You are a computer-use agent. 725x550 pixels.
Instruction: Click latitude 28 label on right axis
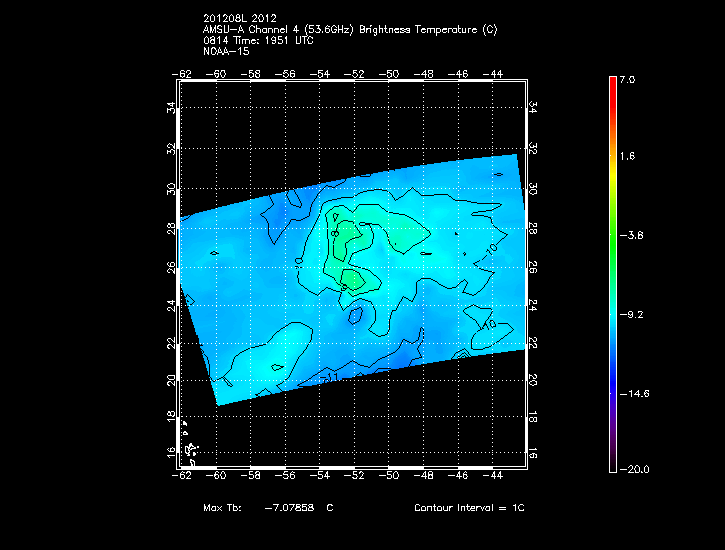point(533,229)
